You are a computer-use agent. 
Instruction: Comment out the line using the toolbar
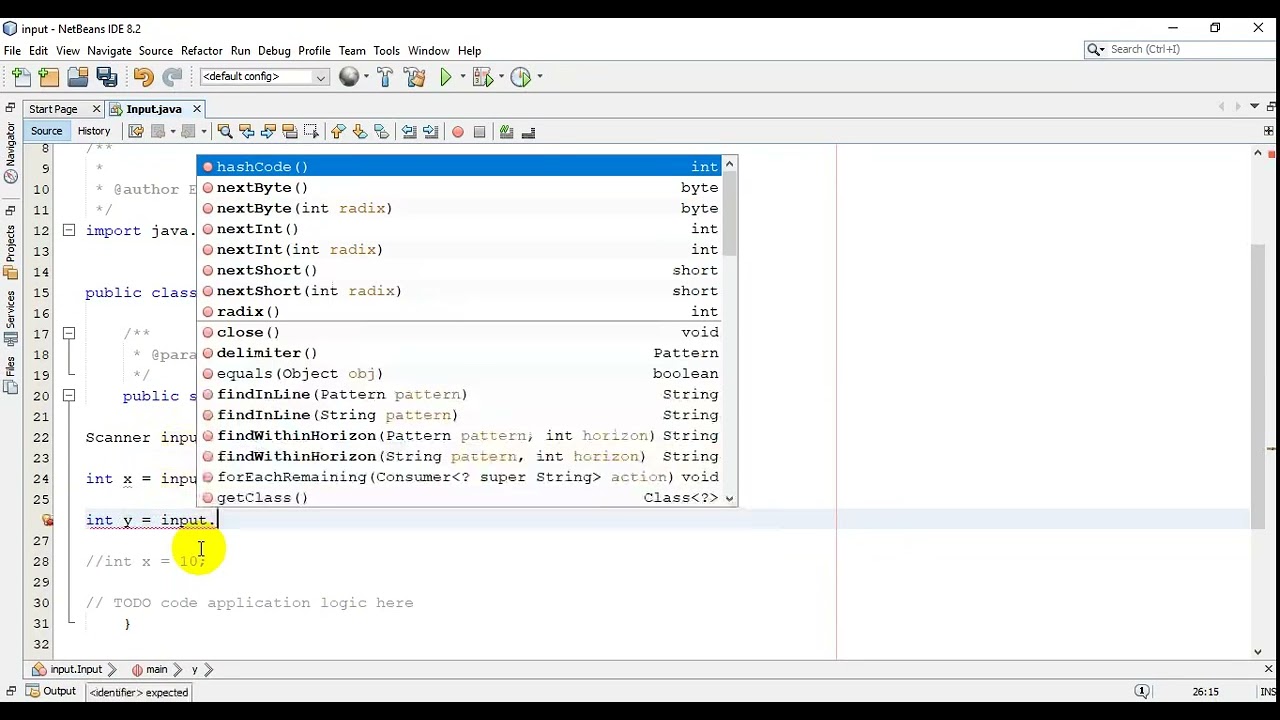pos(506,131)
